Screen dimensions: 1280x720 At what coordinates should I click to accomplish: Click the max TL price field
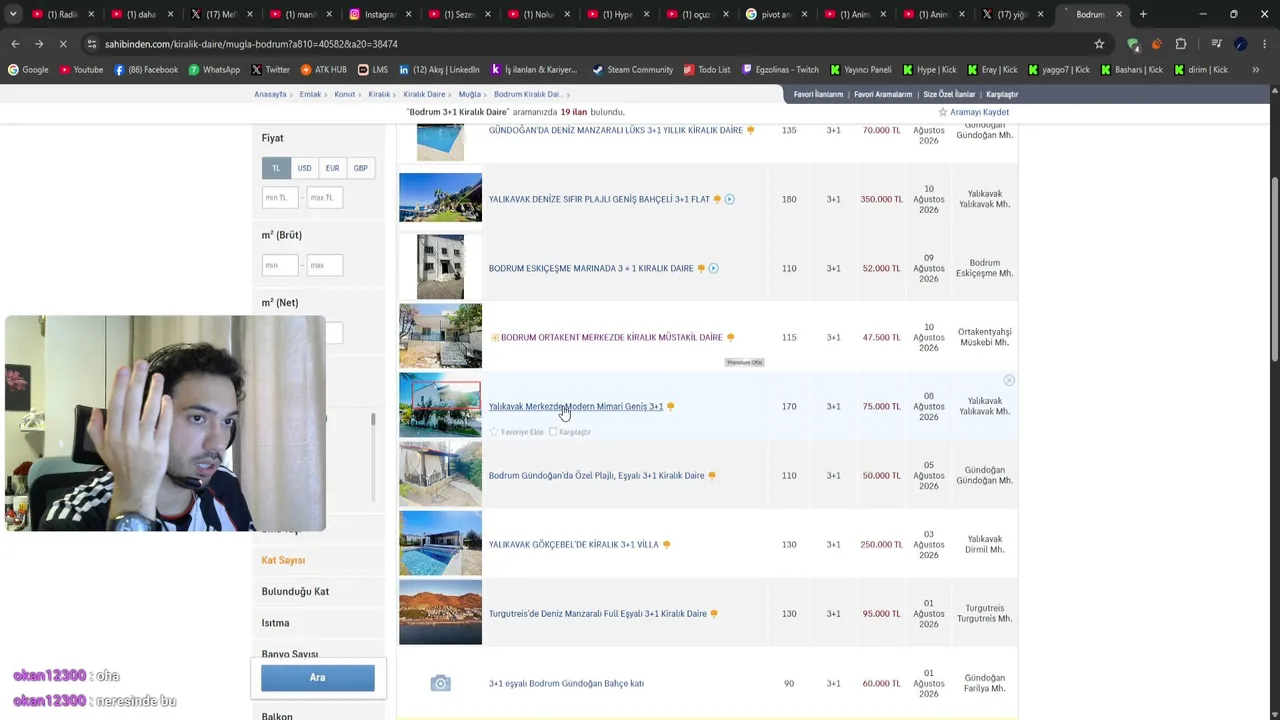click(x=325, y=198)
